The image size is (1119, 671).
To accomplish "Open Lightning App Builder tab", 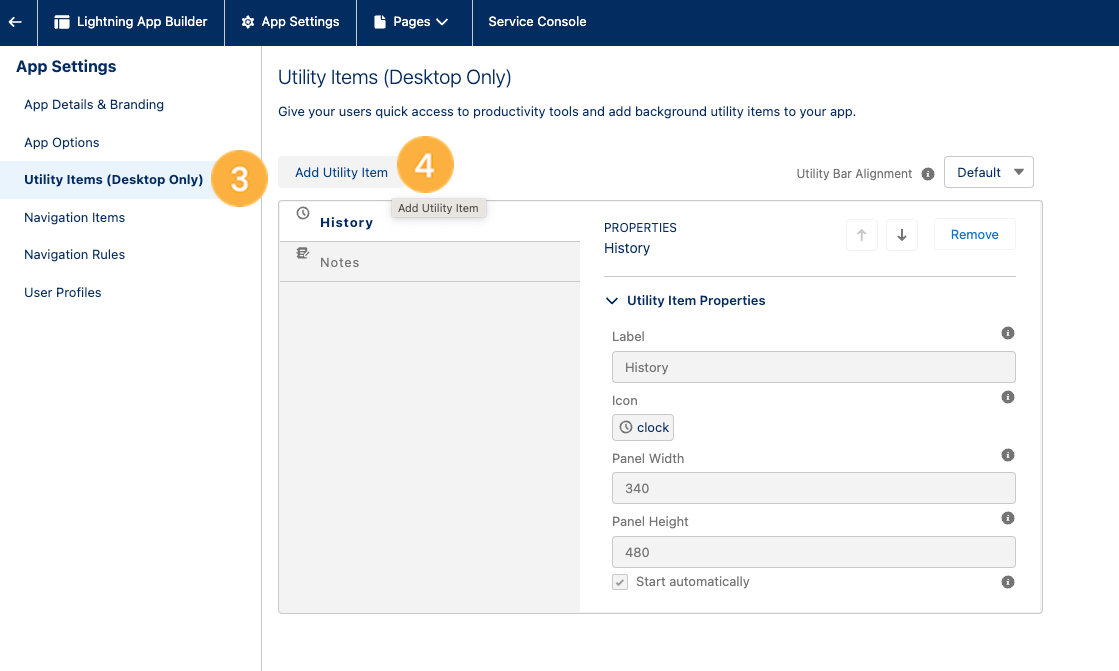I will pyautogui.click(x=131, y=22).
